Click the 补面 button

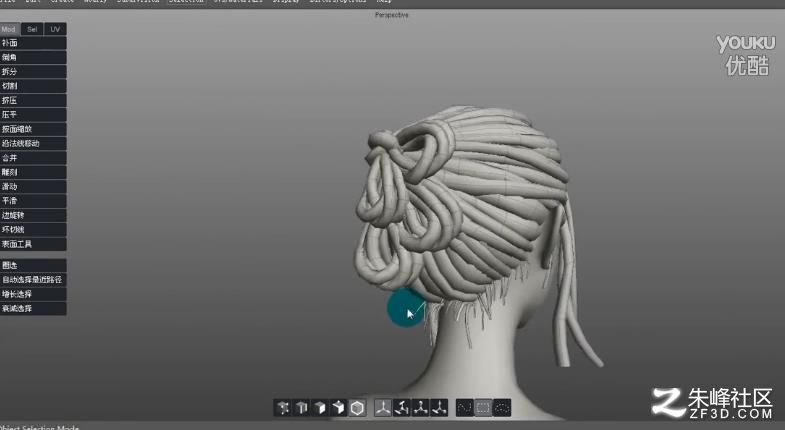click(33, 43)
